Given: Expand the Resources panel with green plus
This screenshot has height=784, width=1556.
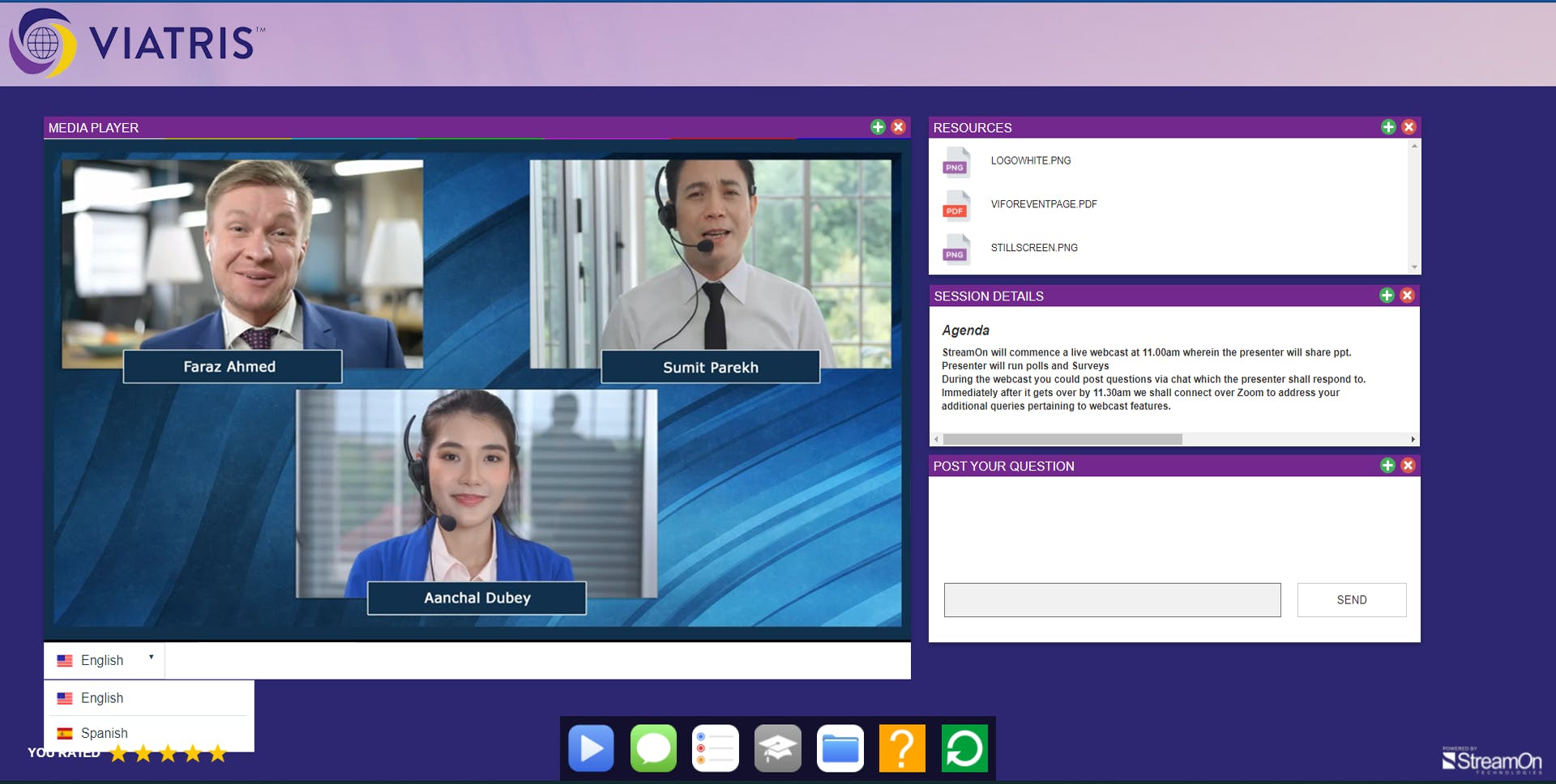Looking at the screenshot, I should (1388, 127).
